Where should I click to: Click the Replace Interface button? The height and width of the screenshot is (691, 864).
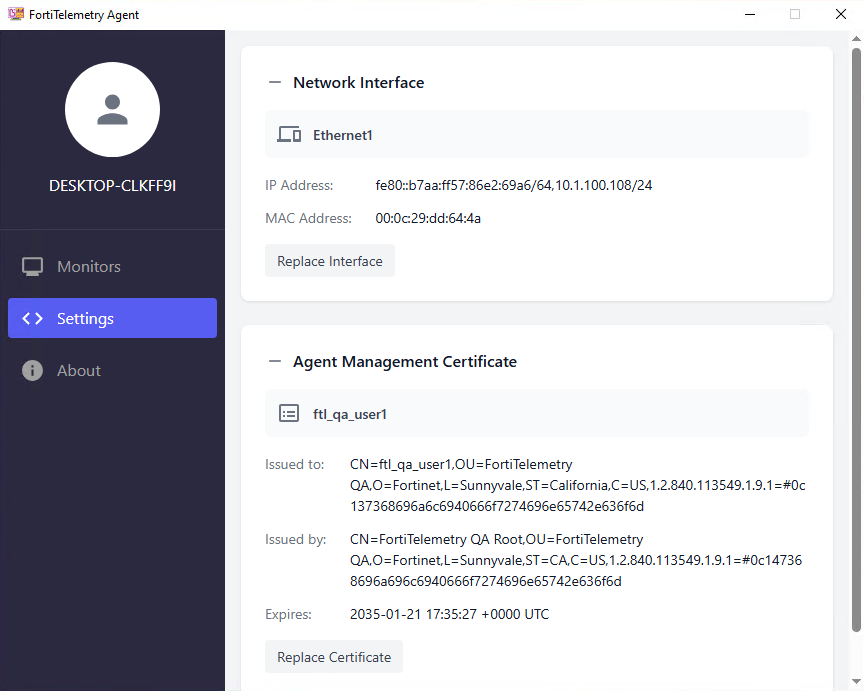click(x=329, y=260)
